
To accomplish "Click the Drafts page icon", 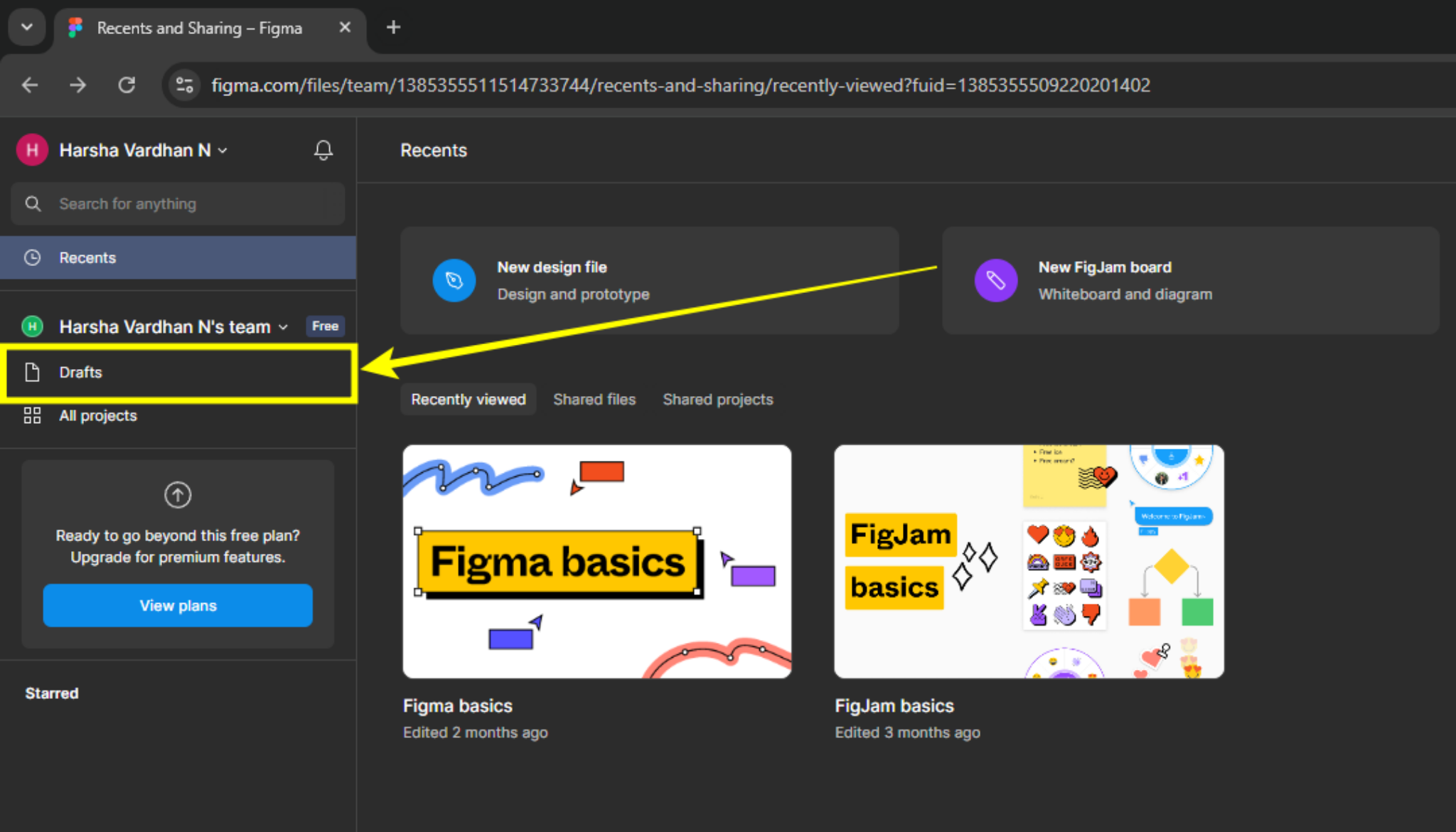I will (x=32, y=372).
